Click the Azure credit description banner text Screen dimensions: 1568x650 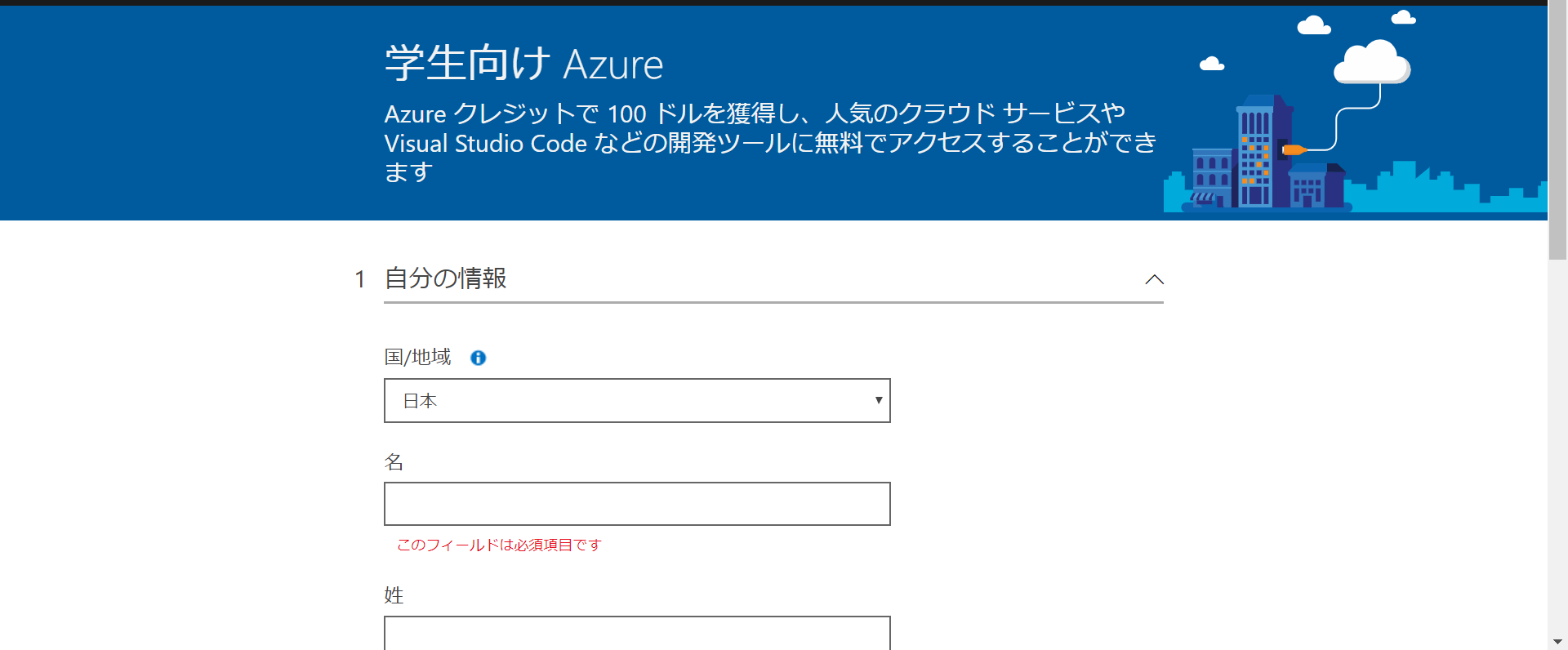point(770,142)
